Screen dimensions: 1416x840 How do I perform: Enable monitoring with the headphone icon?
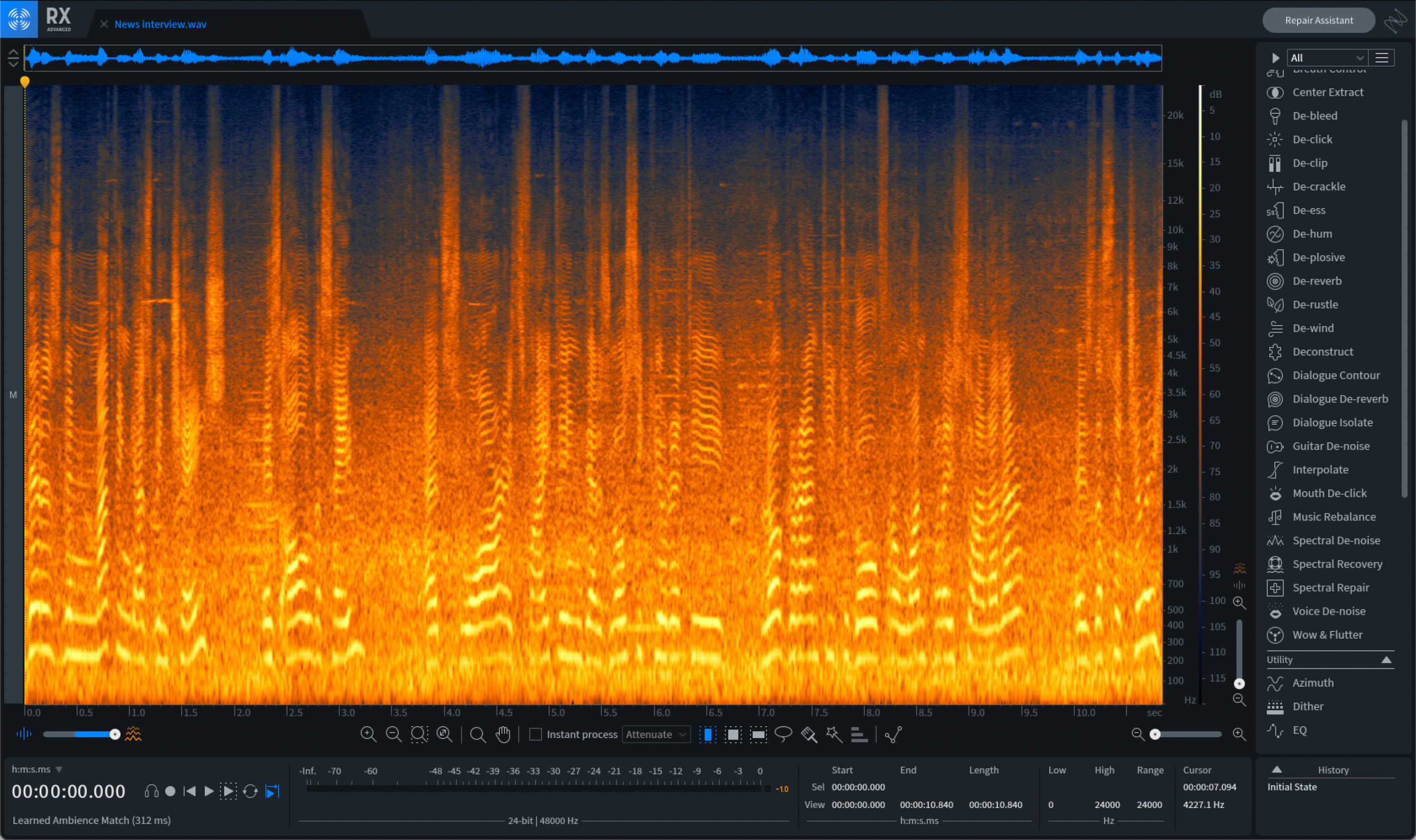pos(152,791)
